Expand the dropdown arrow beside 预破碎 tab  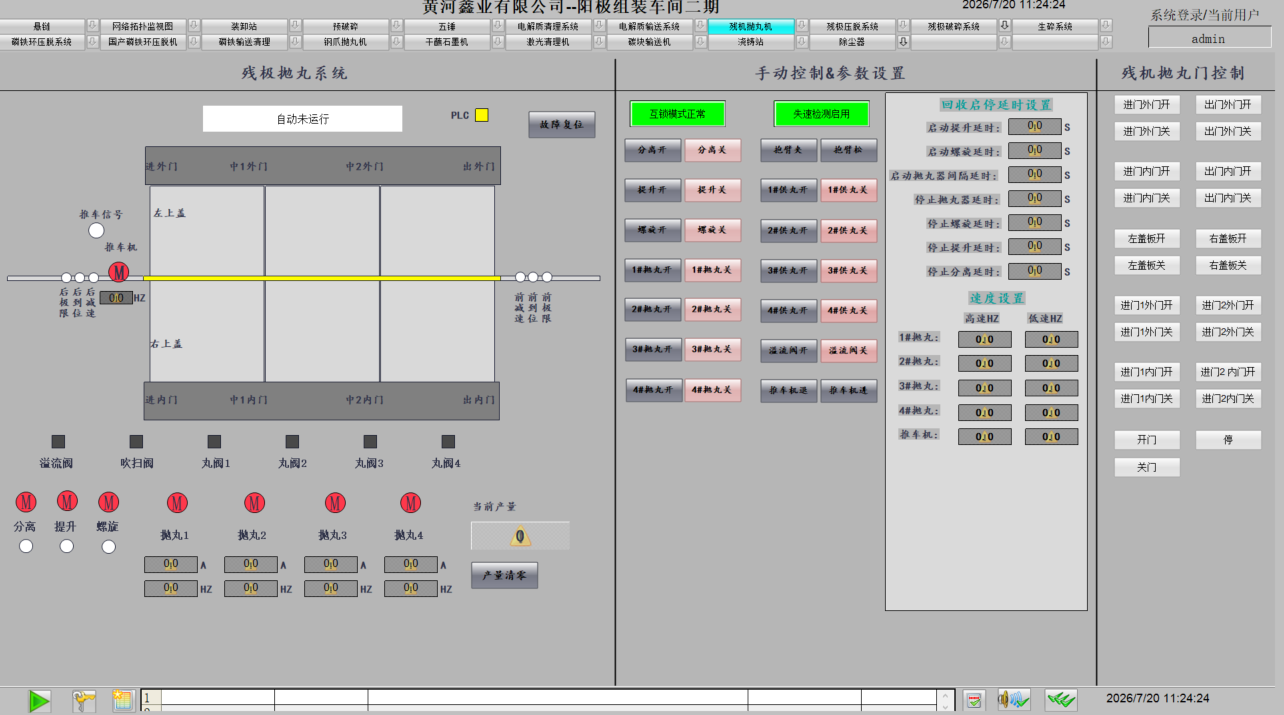pos(396,26)
